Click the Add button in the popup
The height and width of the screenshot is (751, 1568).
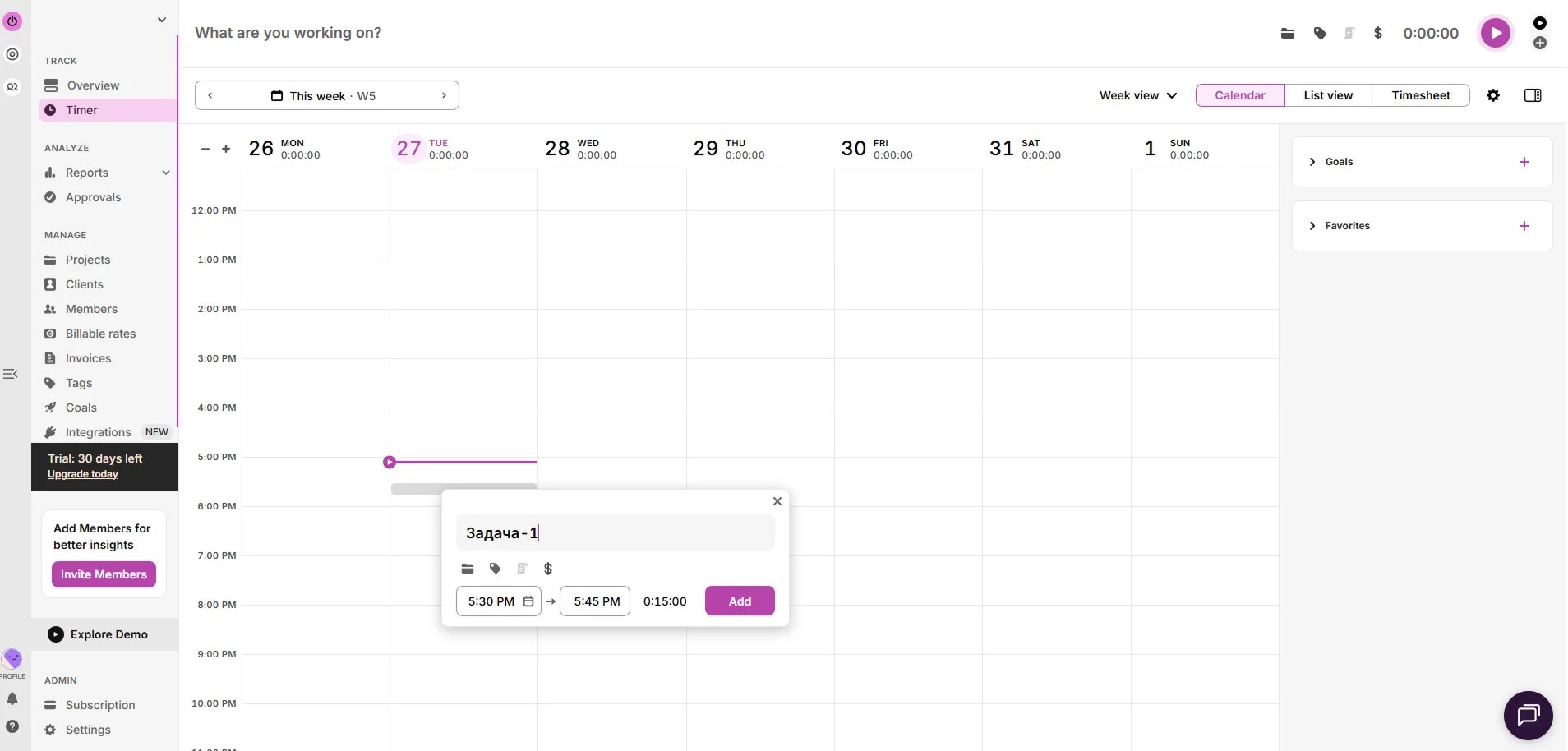740,601
